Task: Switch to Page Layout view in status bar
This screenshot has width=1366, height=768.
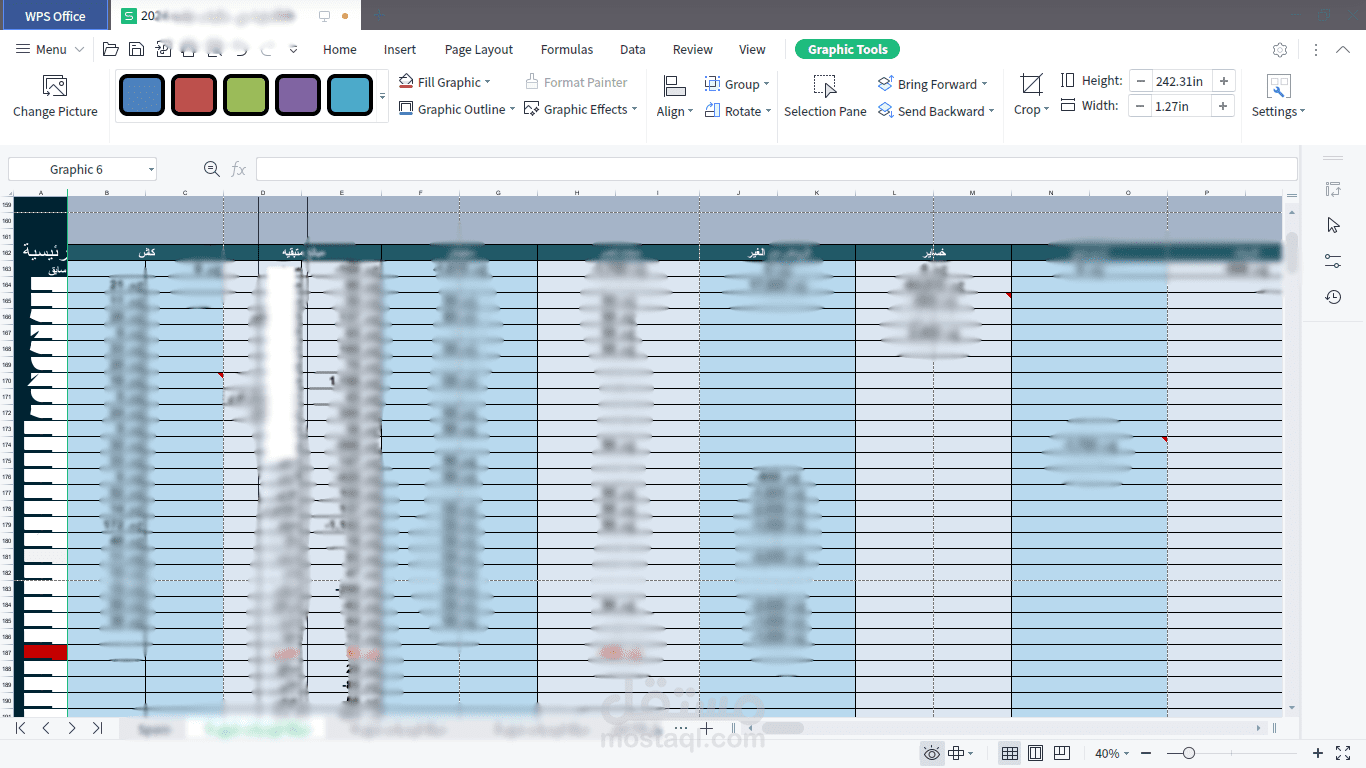Action: (1036, 753)
